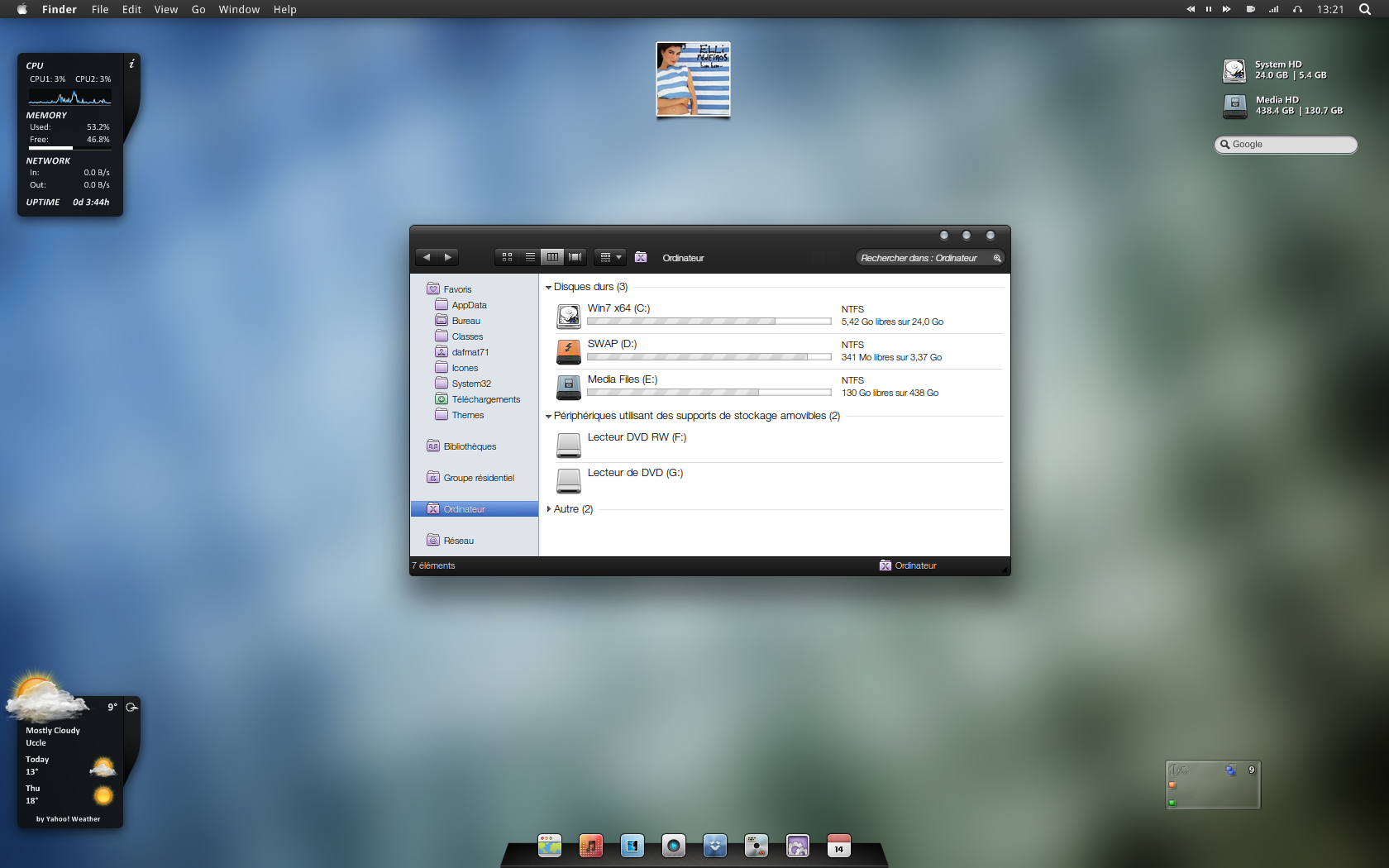1389x868 pixels.
Task: Open the Icones folder in sidebar
Action: point(456,368)
